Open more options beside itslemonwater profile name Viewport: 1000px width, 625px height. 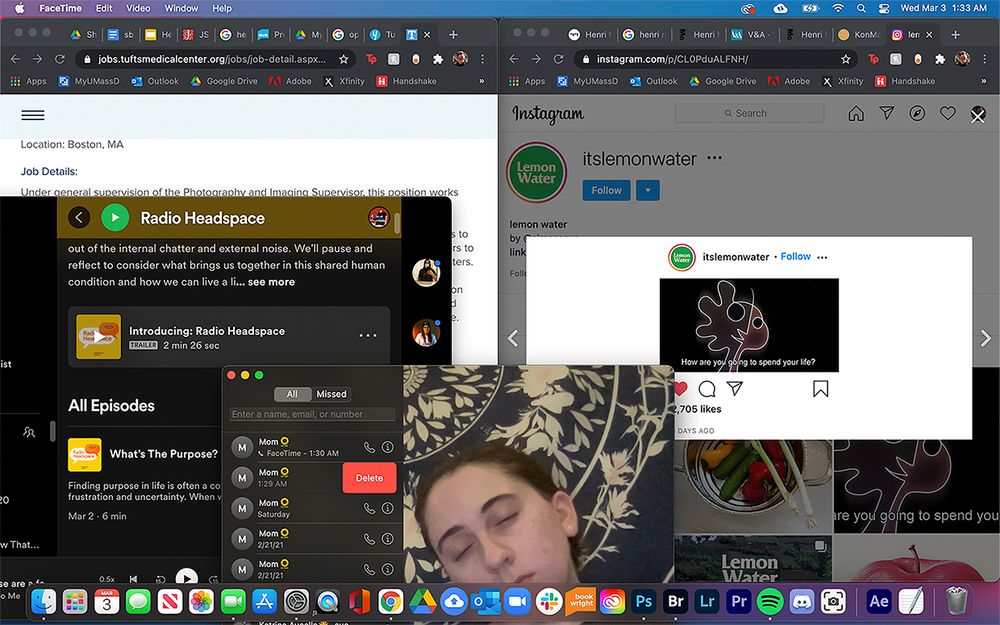pyautogui.click(x=714, y=158)
